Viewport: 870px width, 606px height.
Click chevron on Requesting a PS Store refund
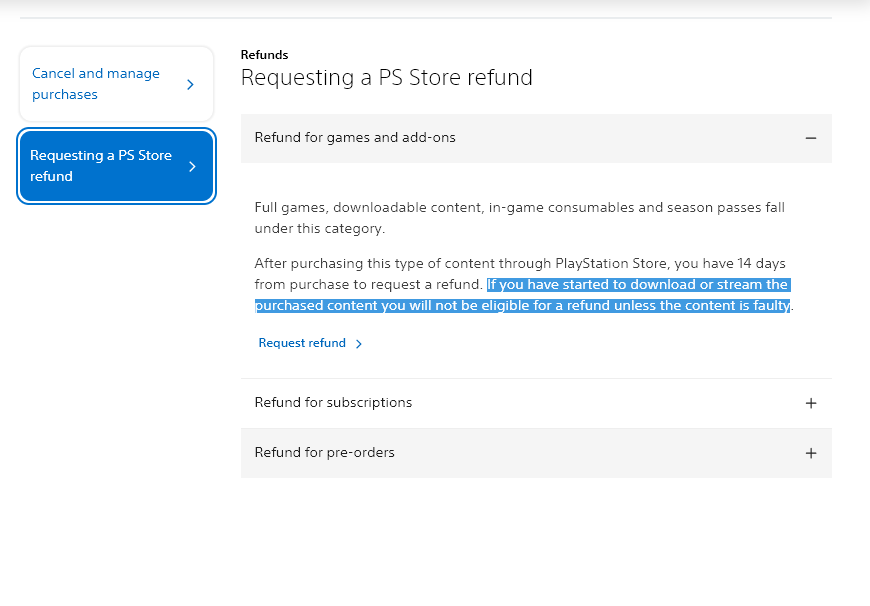(192, 166)
